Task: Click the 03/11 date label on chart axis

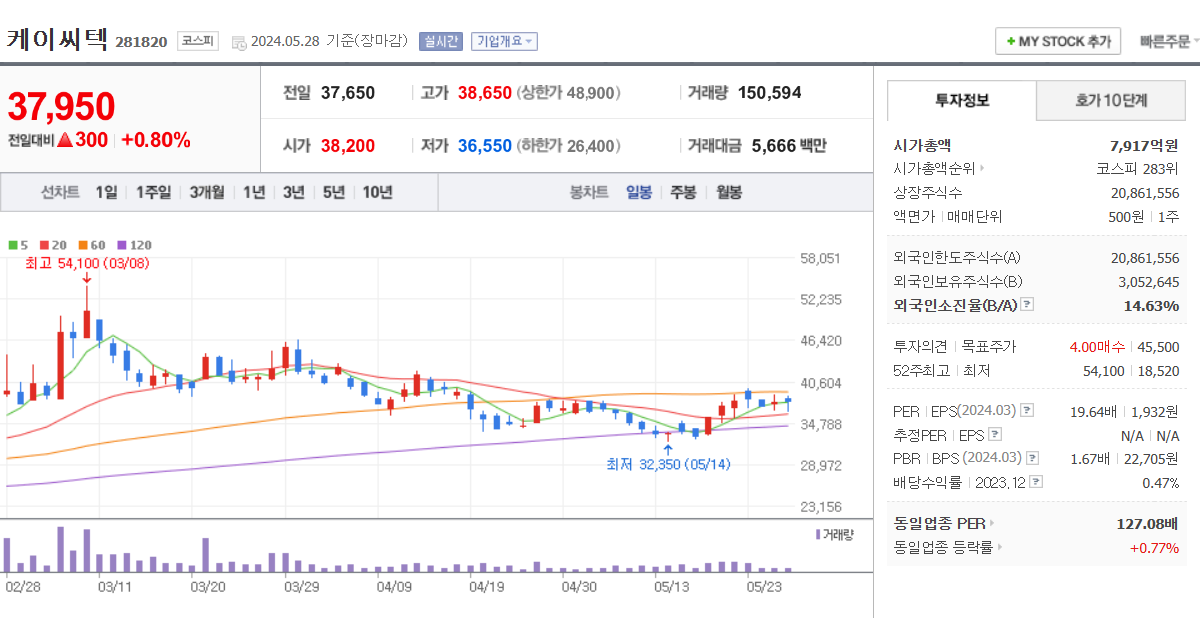Action: coord(116,587)
